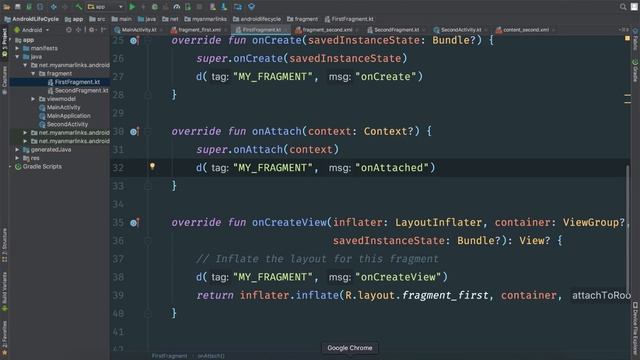The width and height of the screenshot is (640, 360).
Task: Click the override gutter icon on line 25
Action: tap(134, 40)
